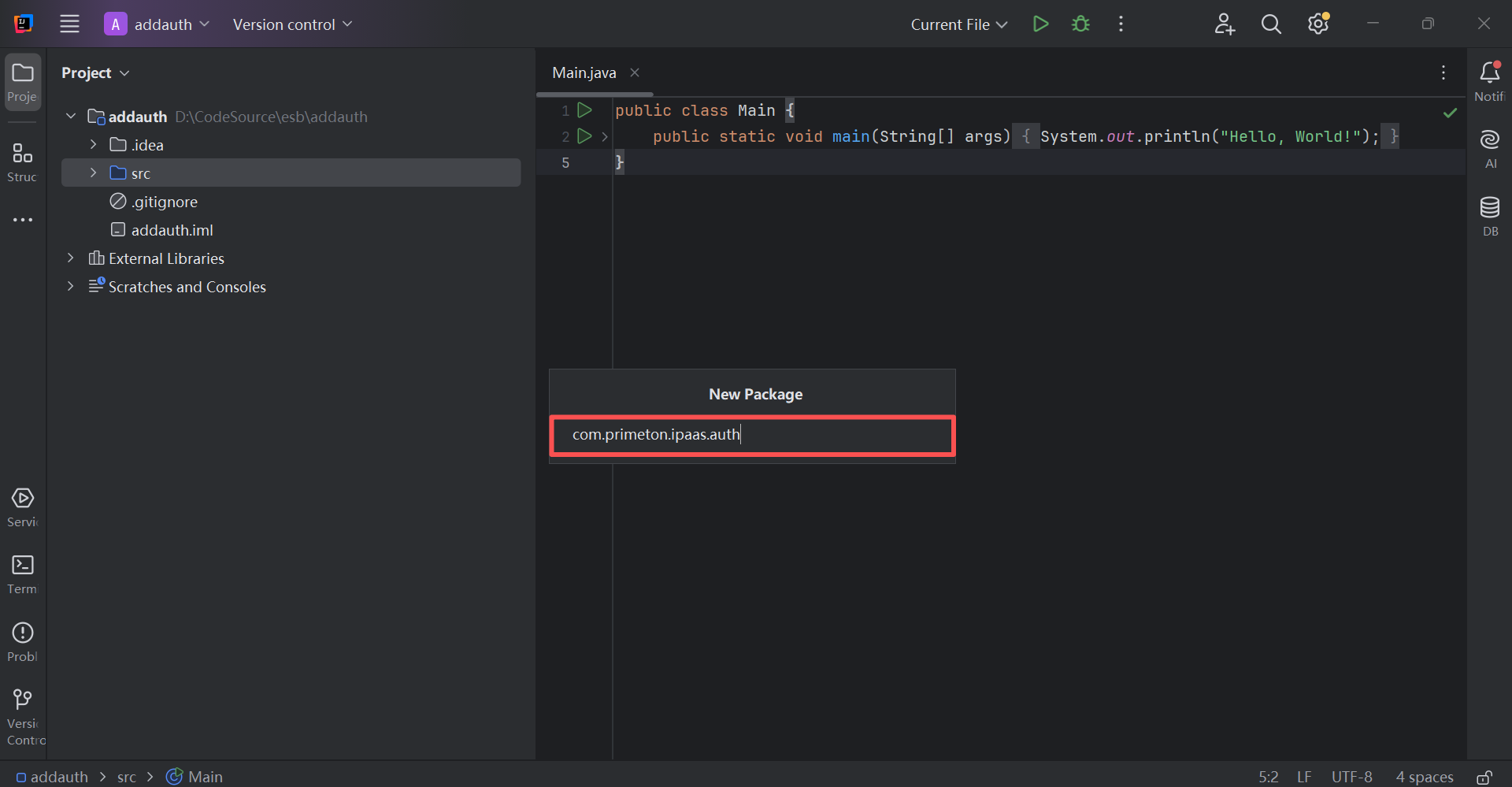Open IDE settings gear icon
This screenshot has height=787, width=1512.
(x=1318, y=24)
